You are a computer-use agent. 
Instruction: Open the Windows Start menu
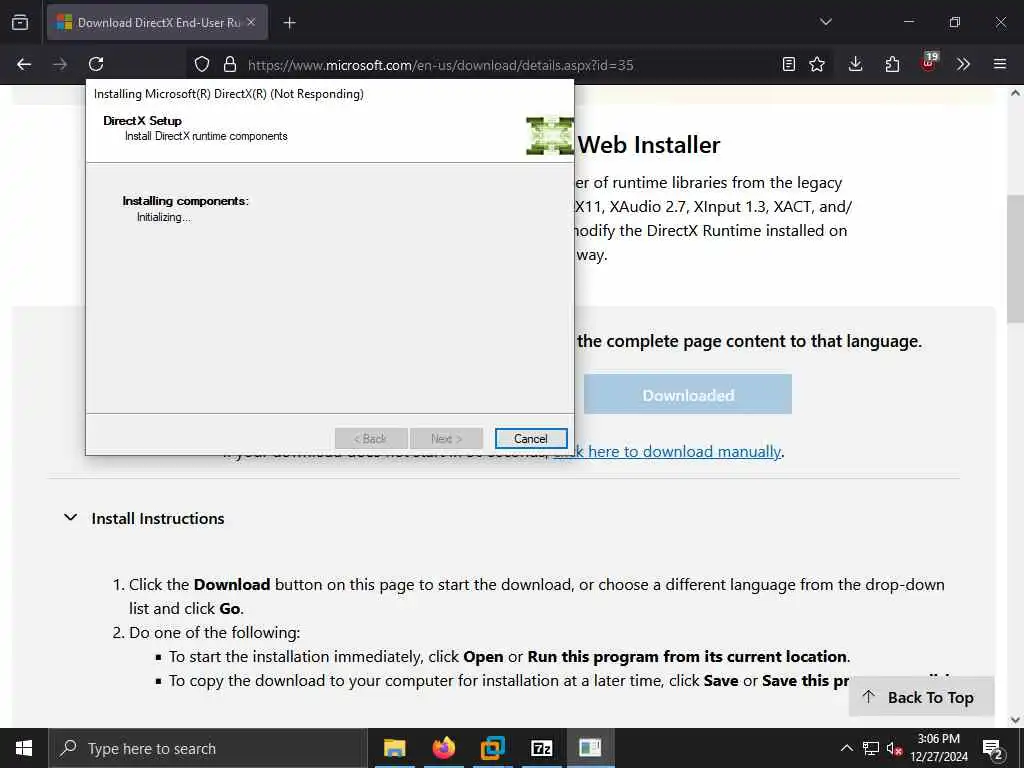tap(24, 748)
